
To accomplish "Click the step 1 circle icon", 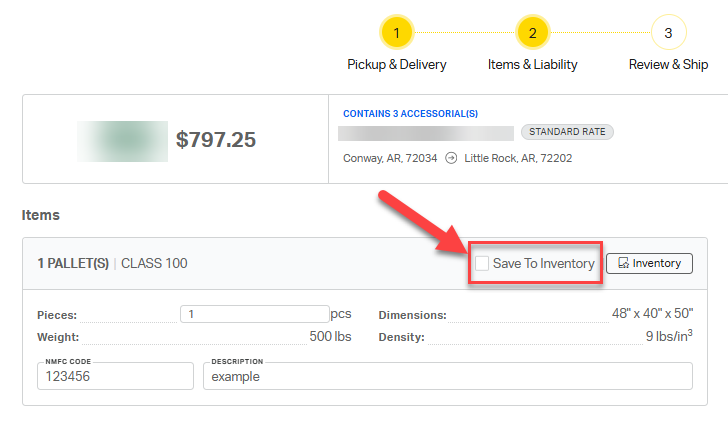I will tap(397, 33).
